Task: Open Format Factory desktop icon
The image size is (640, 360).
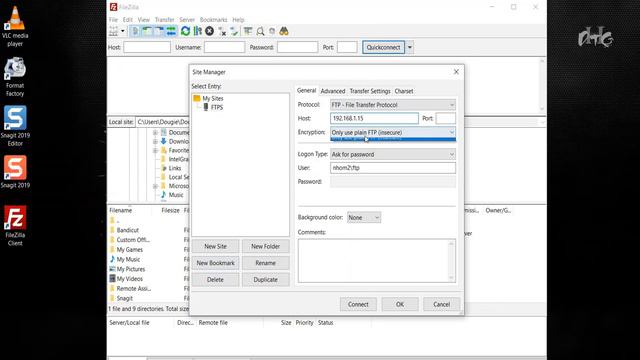Action: click(x=15, y=77)
